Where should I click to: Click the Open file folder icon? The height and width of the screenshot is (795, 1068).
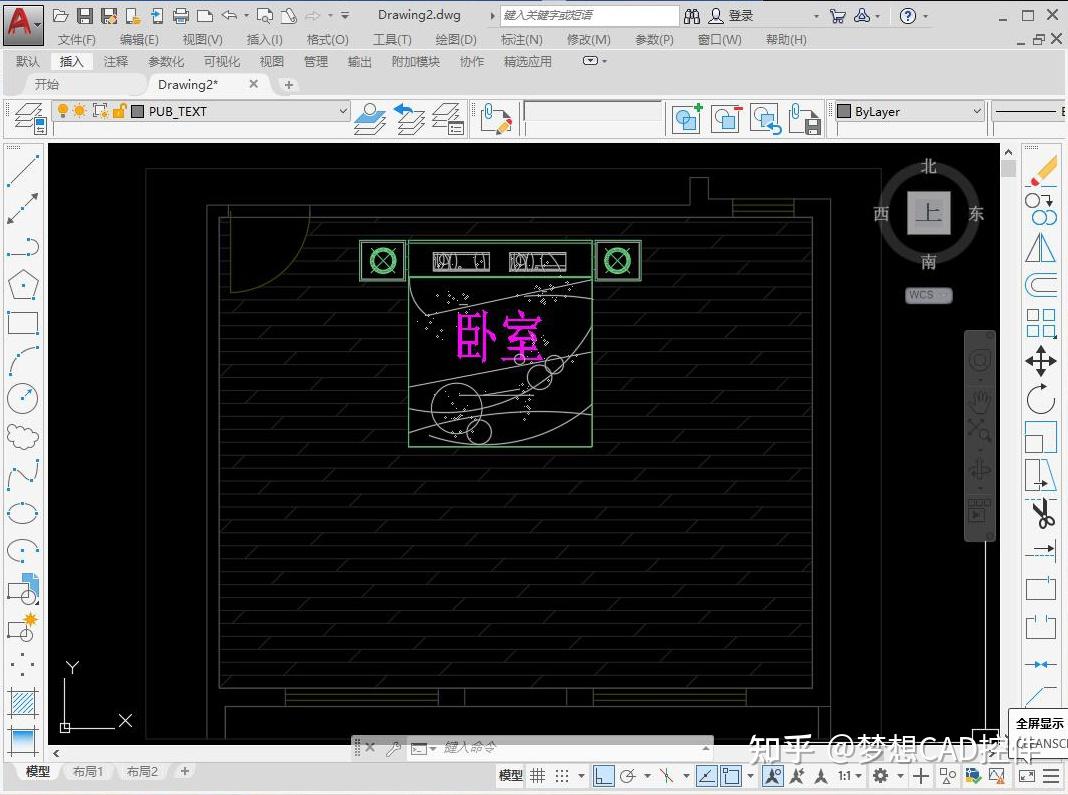click(60, 15)
